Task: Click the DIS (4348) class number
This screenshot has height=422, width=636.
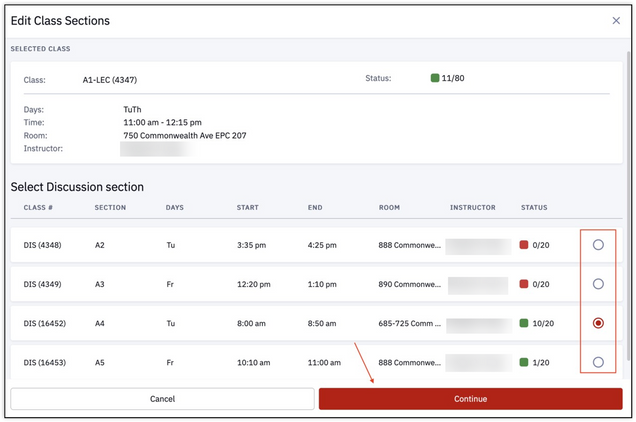Action: (x=42, y=245)
